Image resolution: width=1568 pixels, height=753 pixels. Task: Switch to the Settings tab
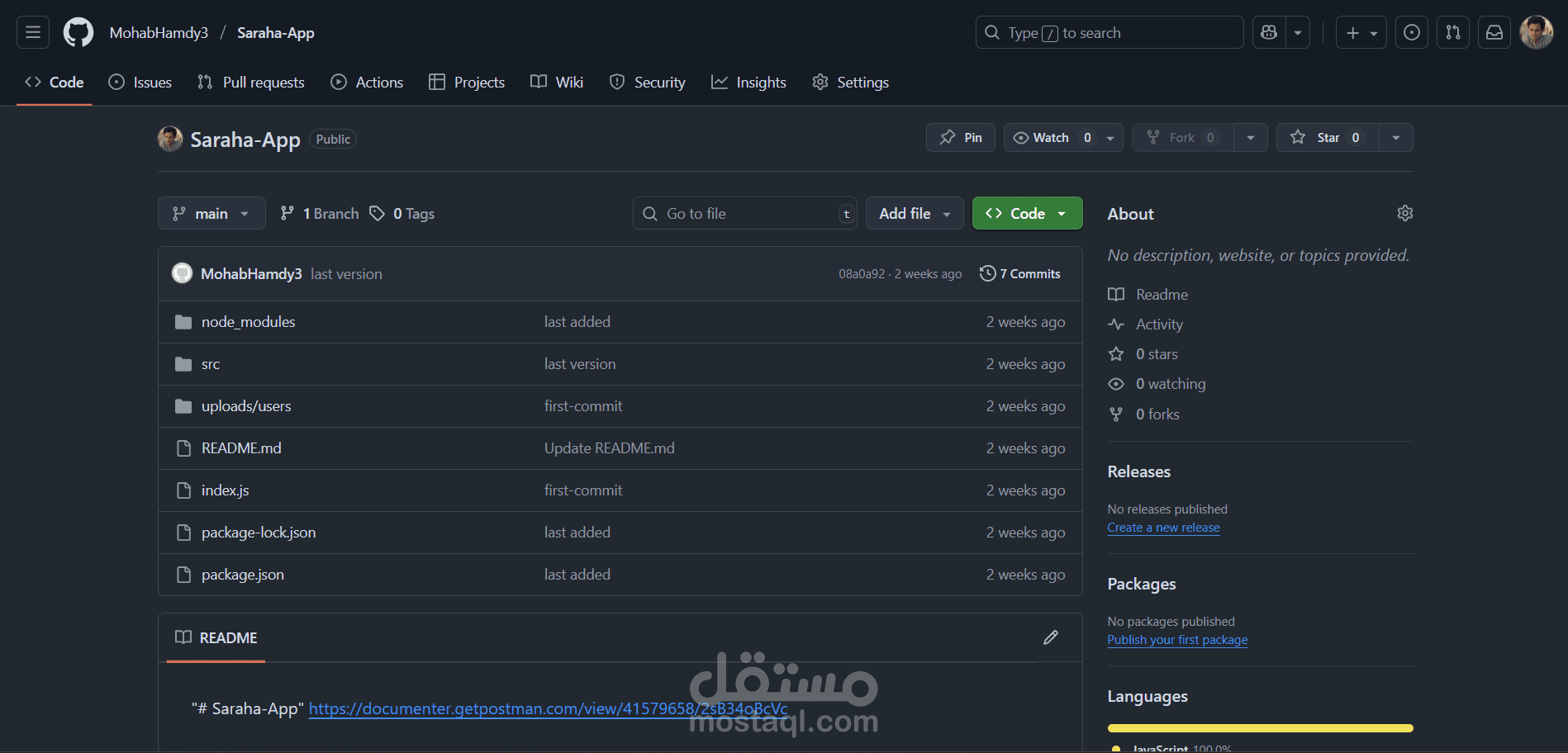[x=850, y=83]
